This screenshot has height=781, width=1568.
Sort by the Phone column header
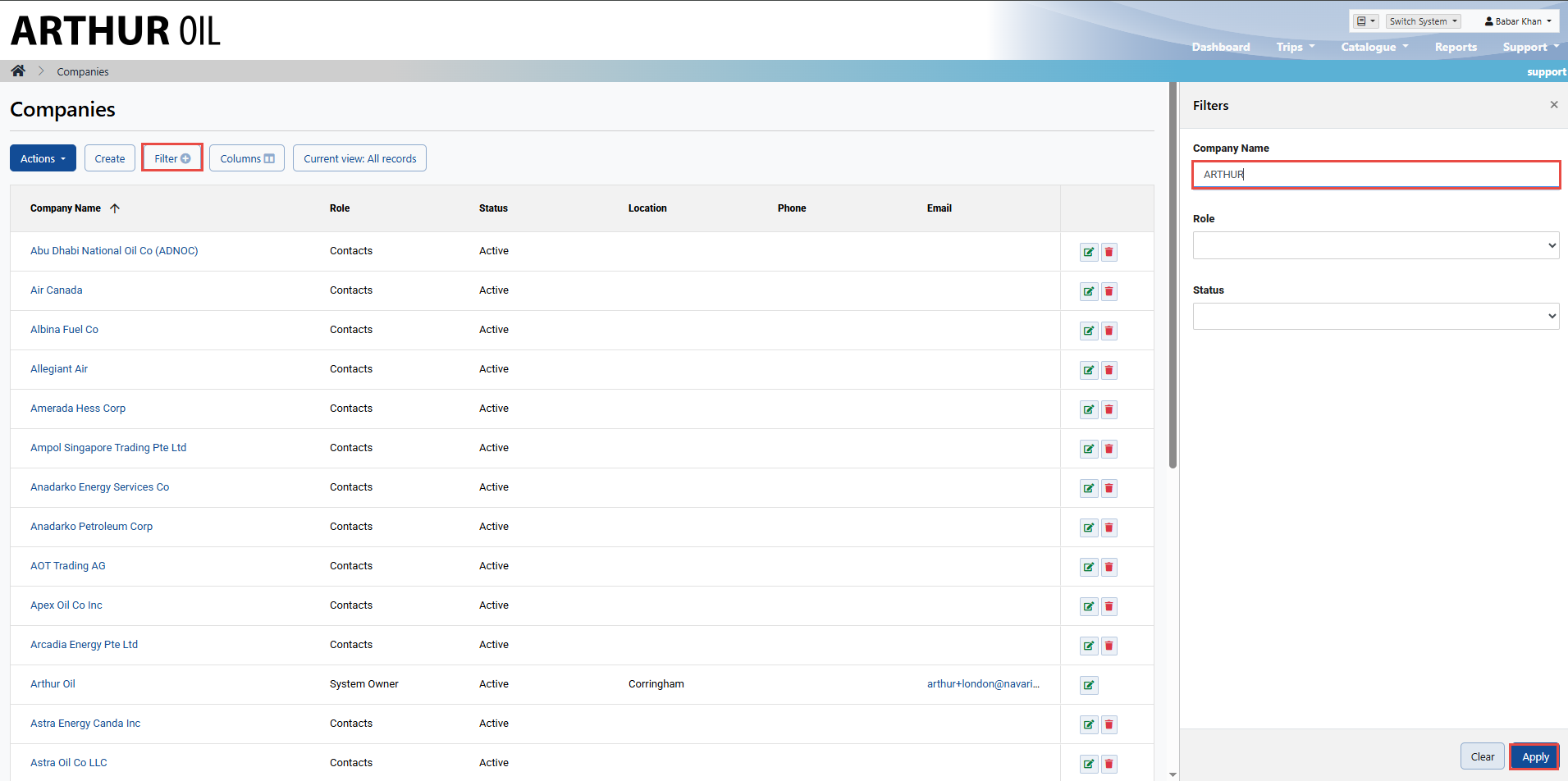tap(792, 208)
